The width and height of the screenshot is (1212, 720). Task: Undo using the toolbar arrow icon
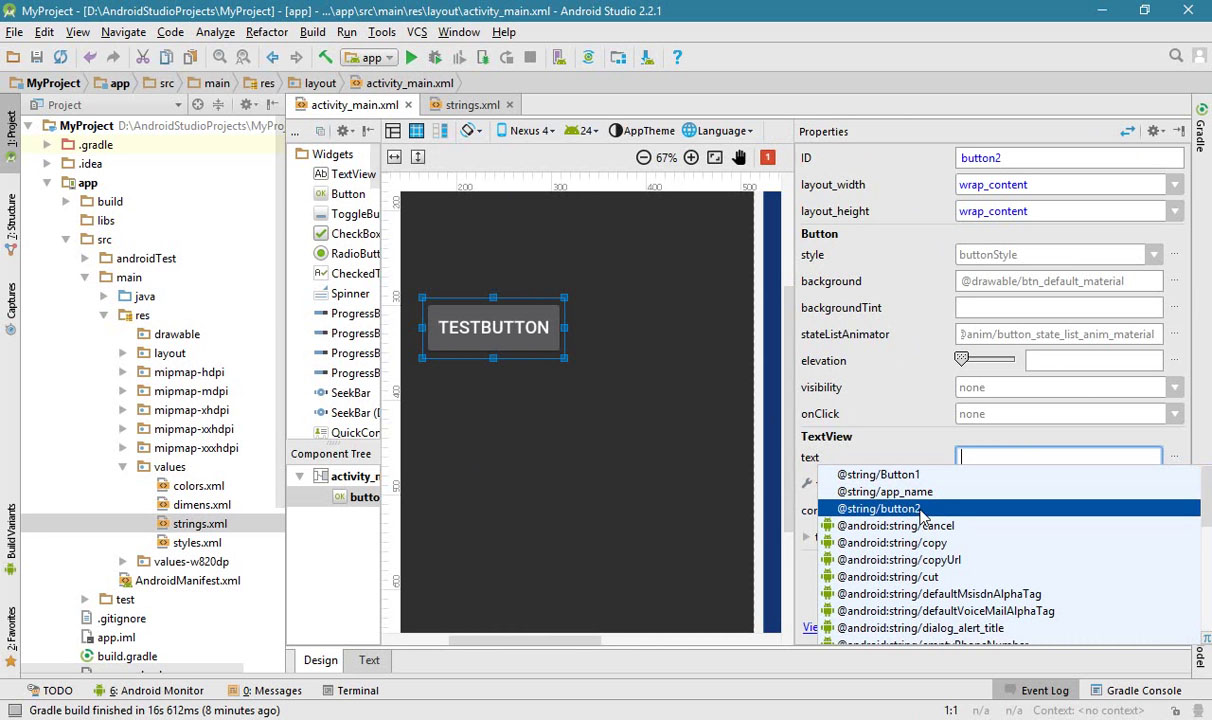[x=90, y=57]
